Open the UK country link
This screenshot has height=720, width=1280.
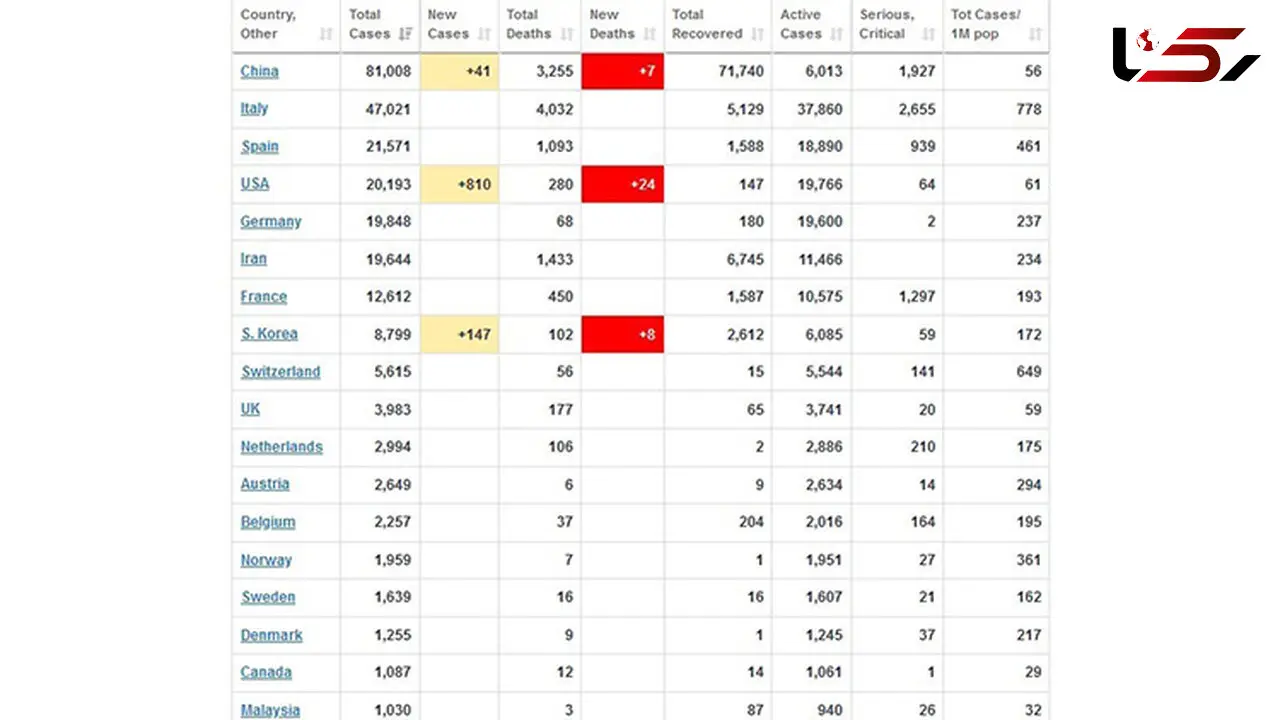(x=250, y=409)
